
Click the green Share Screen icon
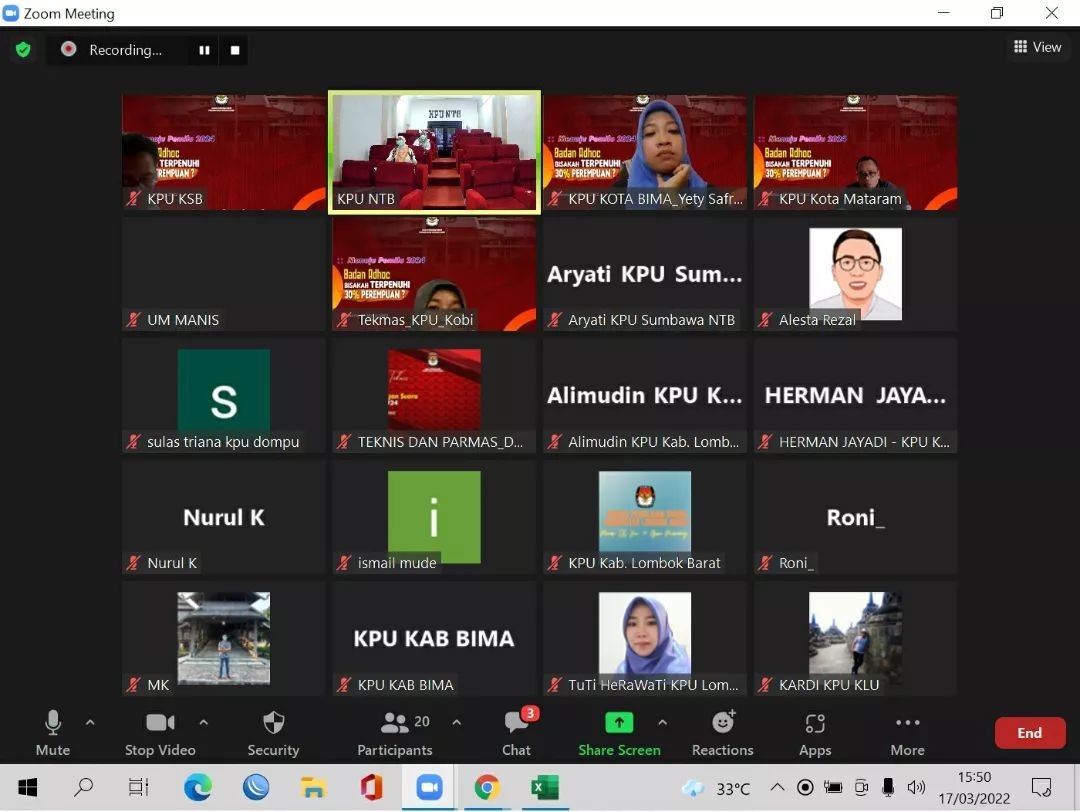619,723
